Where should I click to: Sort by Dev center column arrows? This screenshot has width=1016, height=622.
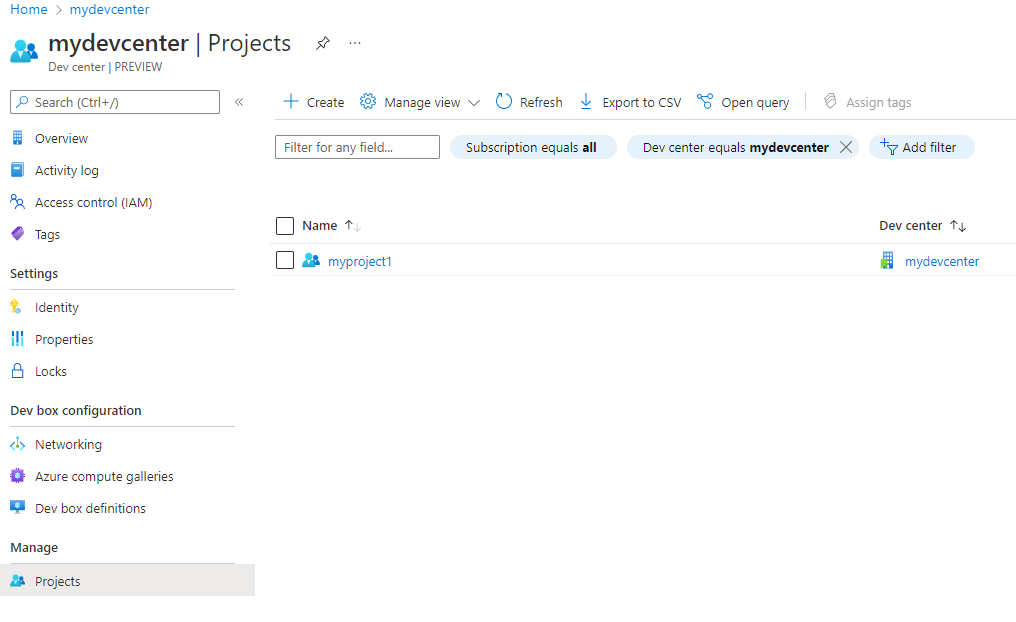coord(958,225)
